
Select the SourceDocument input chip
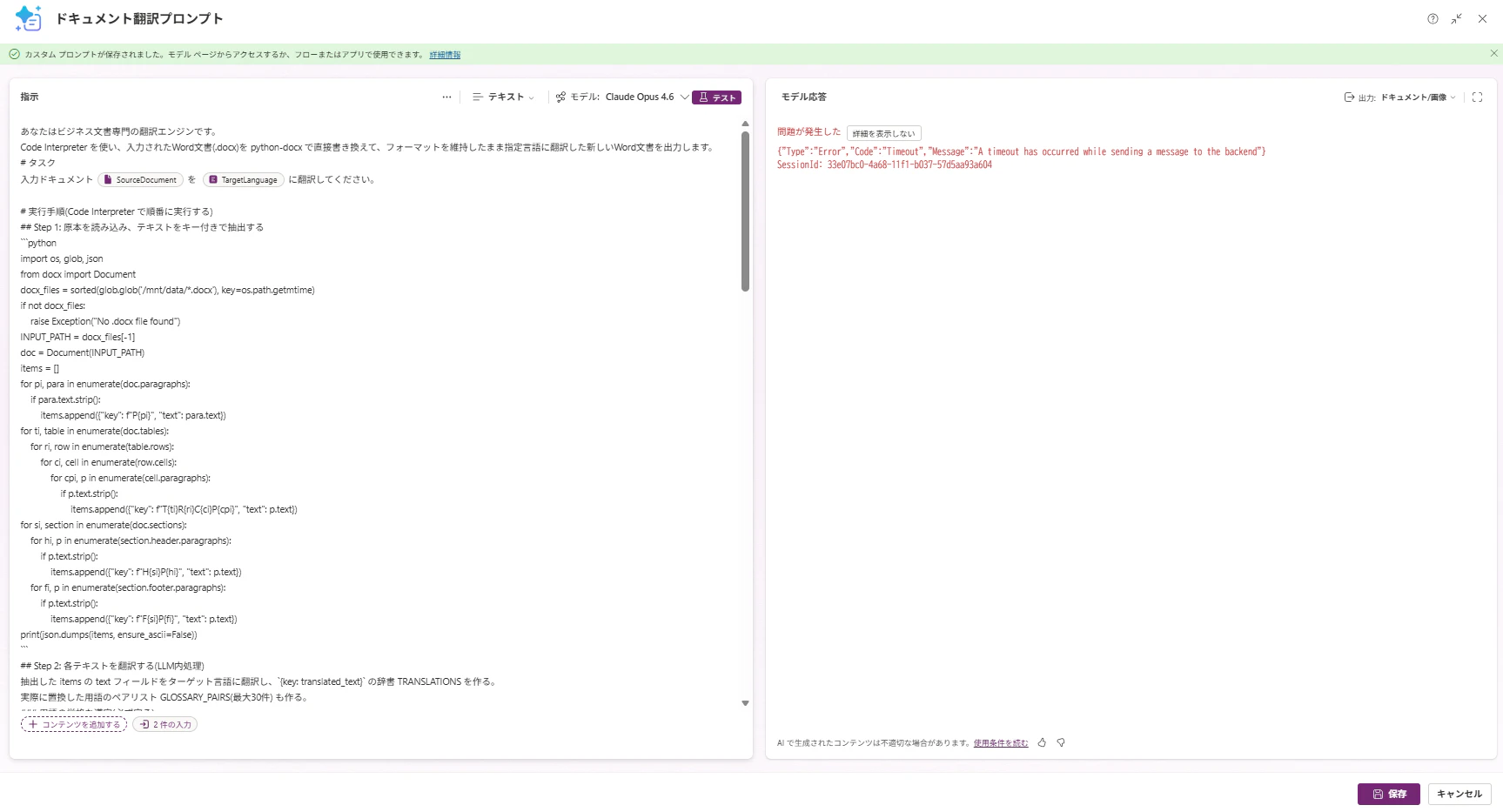click(x=140, y=180)
